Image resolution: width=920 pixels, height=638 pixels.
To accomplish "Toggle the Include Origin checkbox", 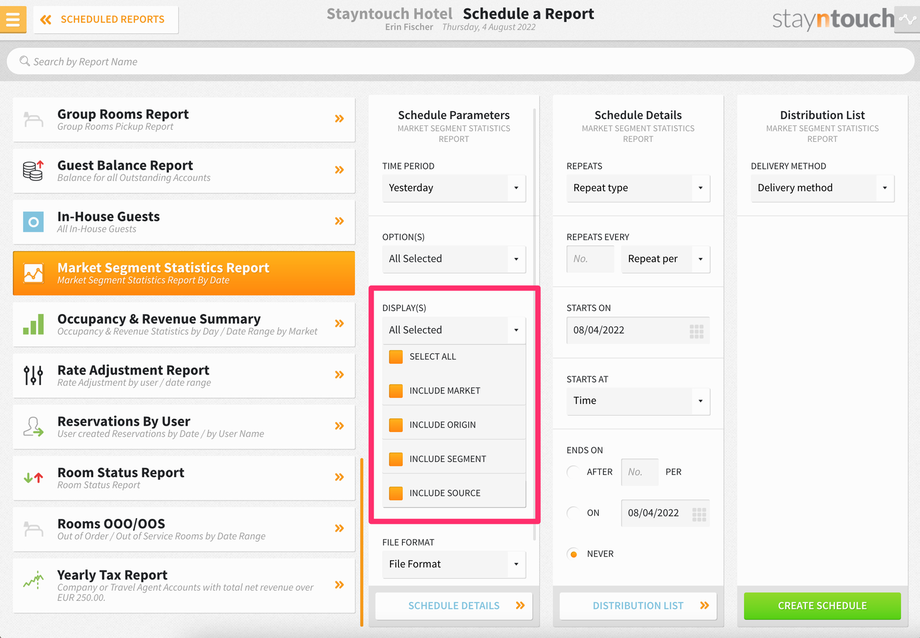I will click(396, 425).
